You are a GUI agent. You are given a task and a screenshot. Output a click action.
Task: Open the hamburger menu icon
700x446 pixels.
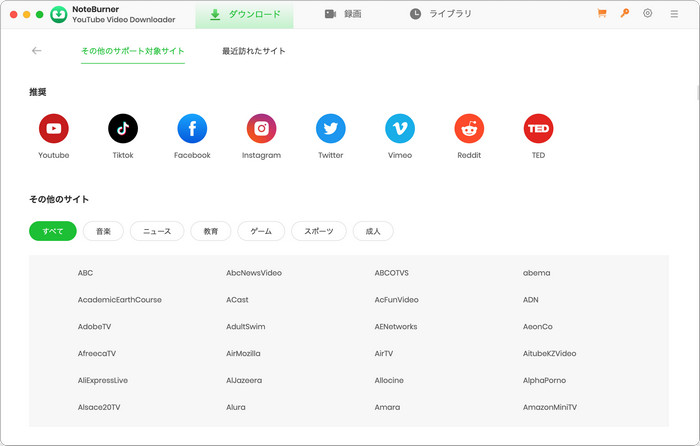tap(674, 14)
